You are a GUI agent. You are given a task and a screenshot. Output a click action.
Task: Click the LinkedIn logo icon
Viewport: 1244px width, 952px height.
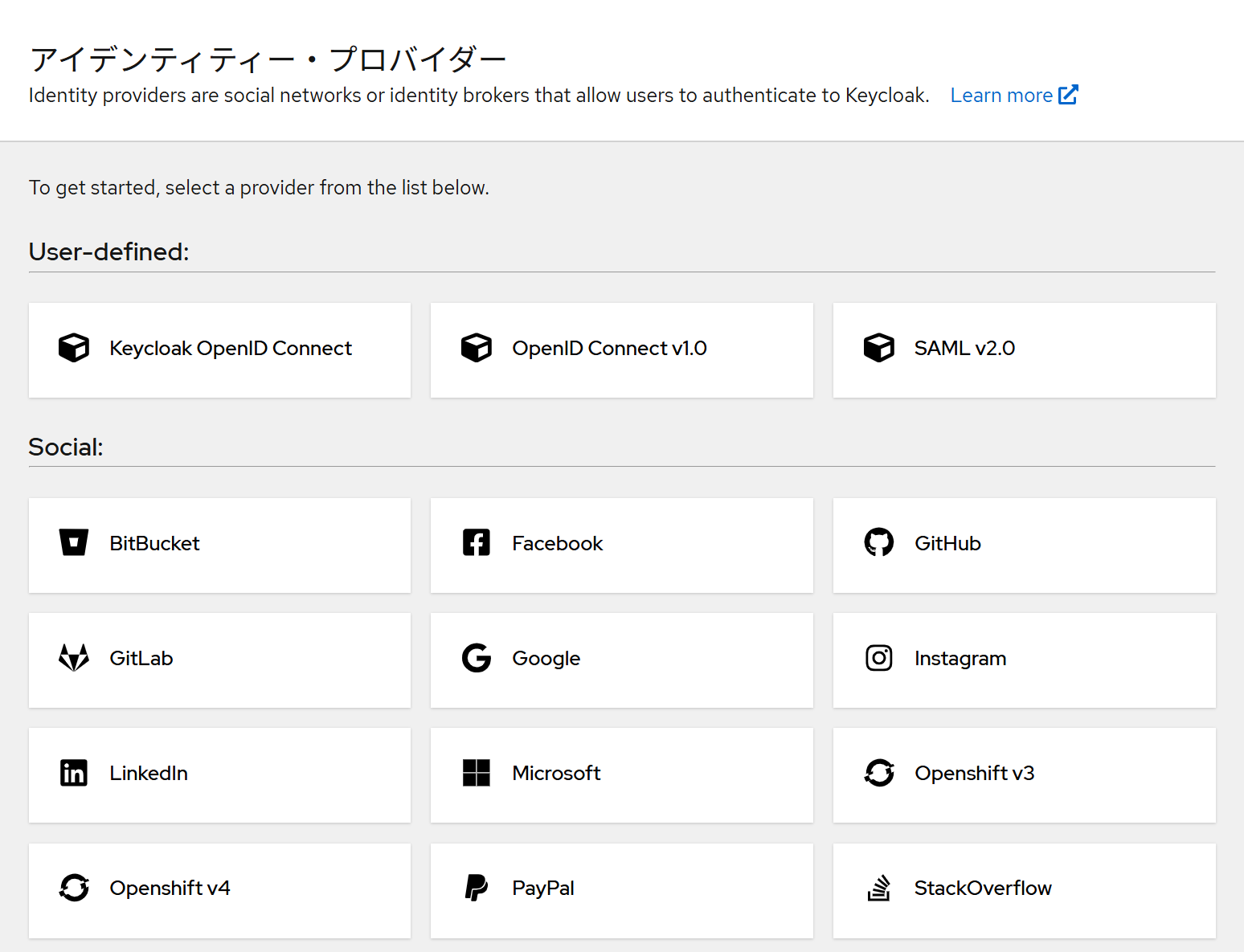pyautogui.click(x=74, y=773)
